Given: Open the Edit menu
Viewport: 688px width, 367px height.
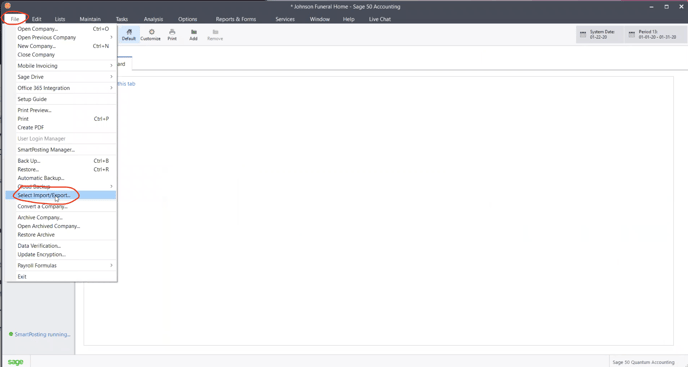Looking at the screenshot, I should point(36,19).
